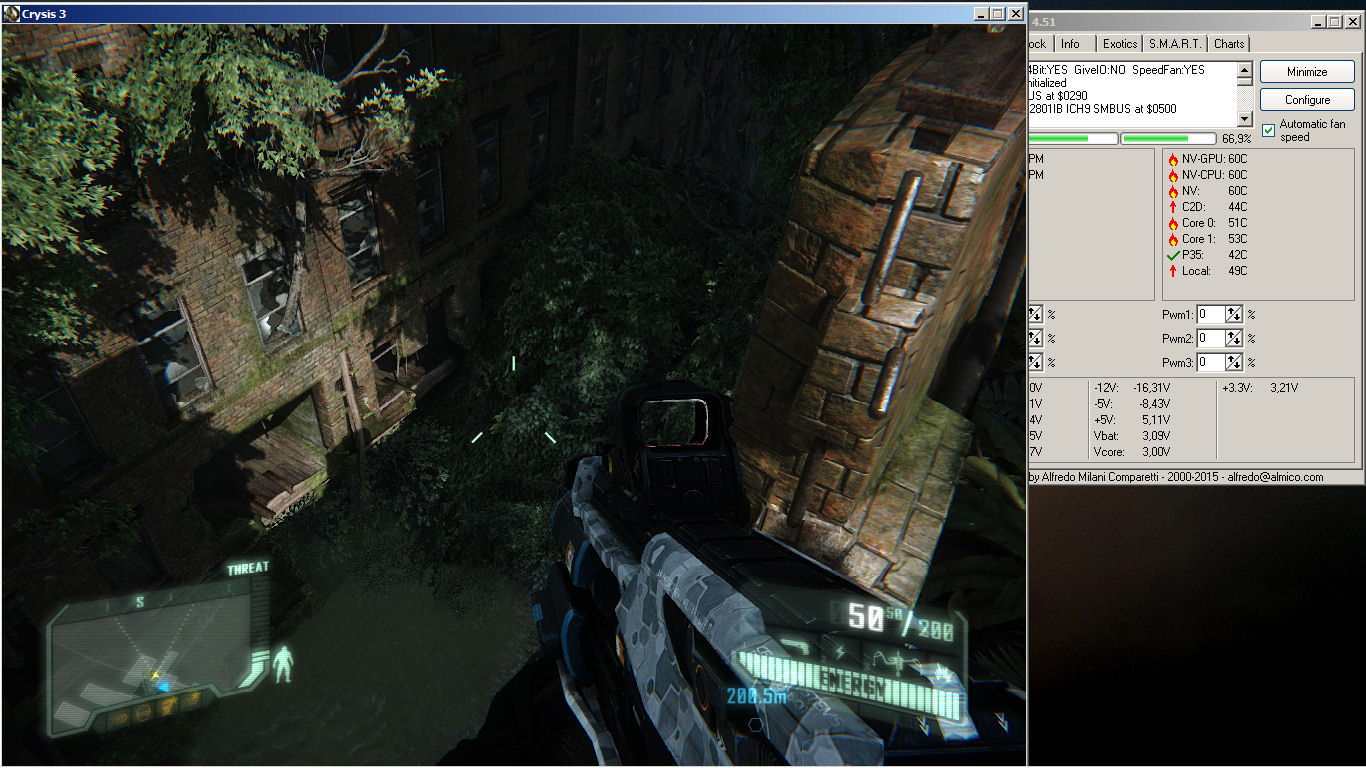The image size is (1366, 768).
Task: Click the 66,9% usage text
Action: [1236, 139]
